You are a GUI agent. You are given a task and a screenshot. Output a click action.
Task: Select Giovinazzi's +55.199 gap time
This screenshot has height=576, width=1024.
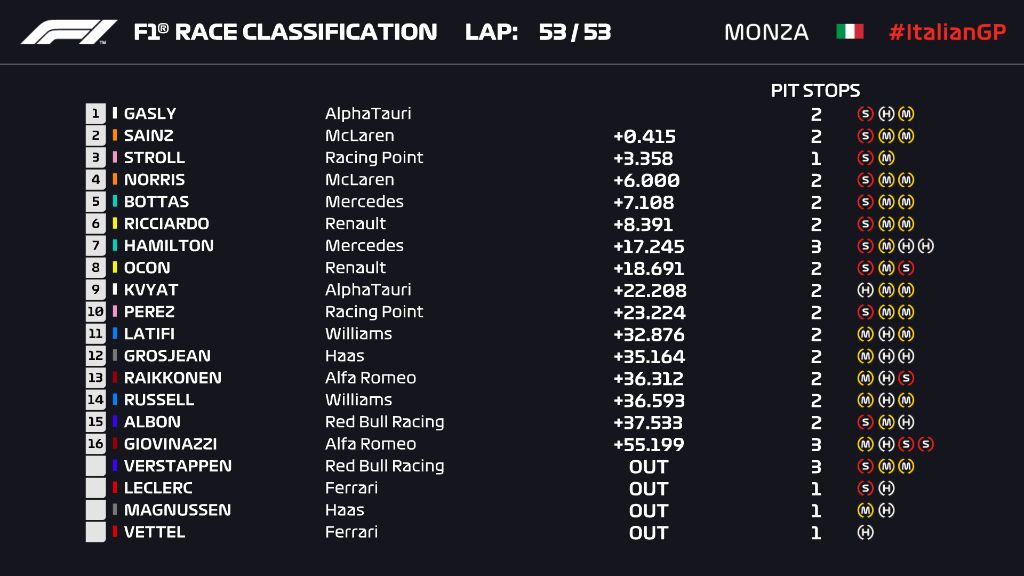[648, 444]
